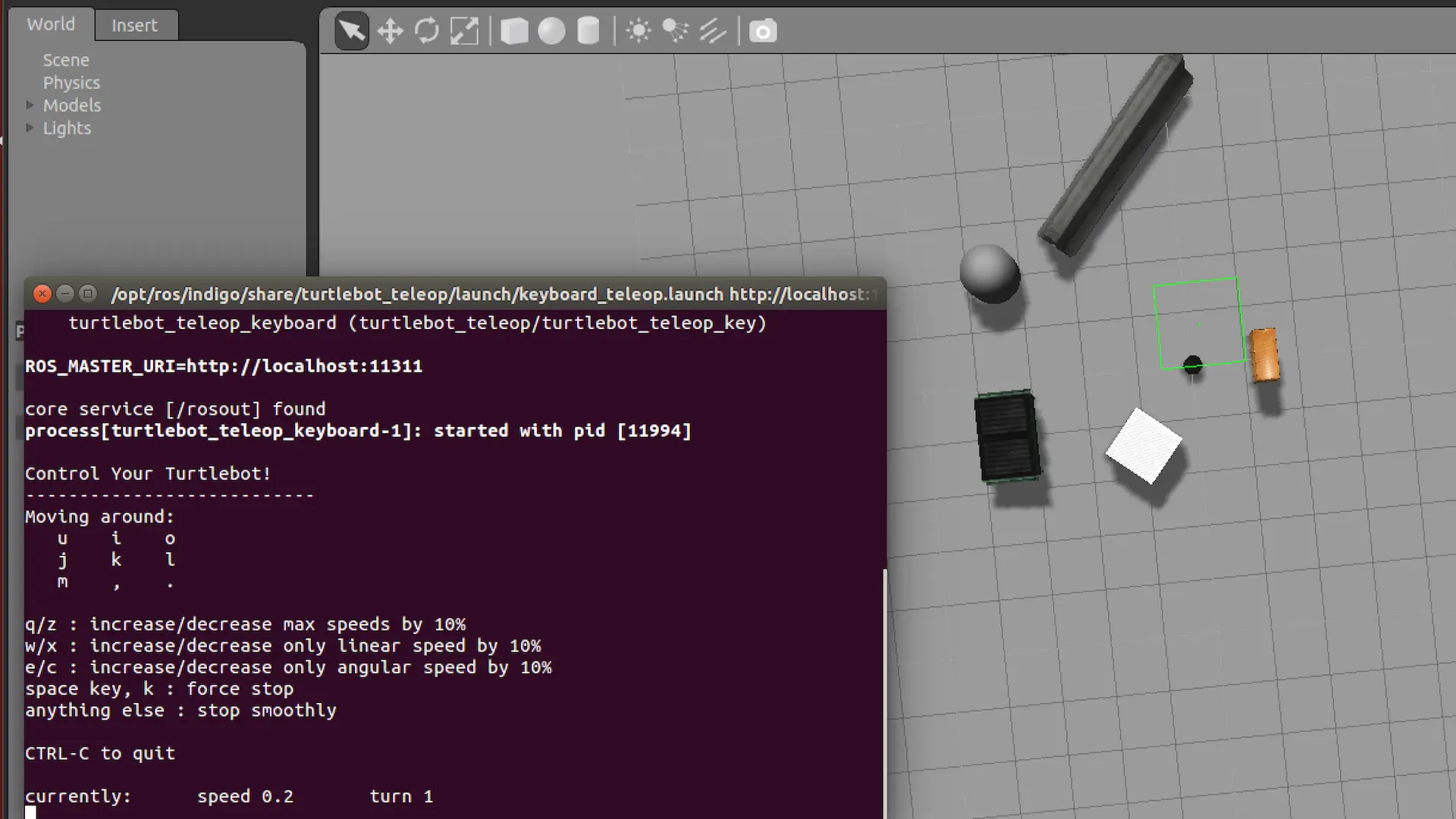Select the arrow selection mode tool
1456x819 pixels.
point(351,31)
